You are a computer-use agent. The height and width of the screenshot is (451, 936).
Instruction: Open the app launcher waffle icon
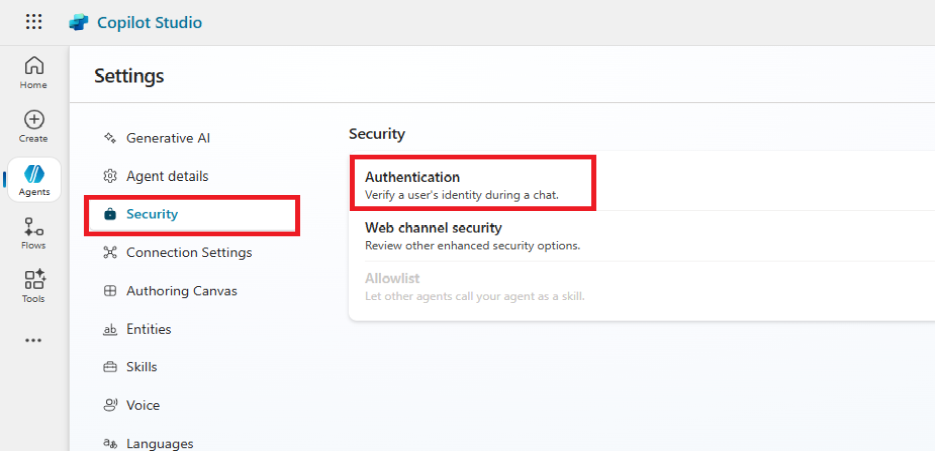point(34,22)
